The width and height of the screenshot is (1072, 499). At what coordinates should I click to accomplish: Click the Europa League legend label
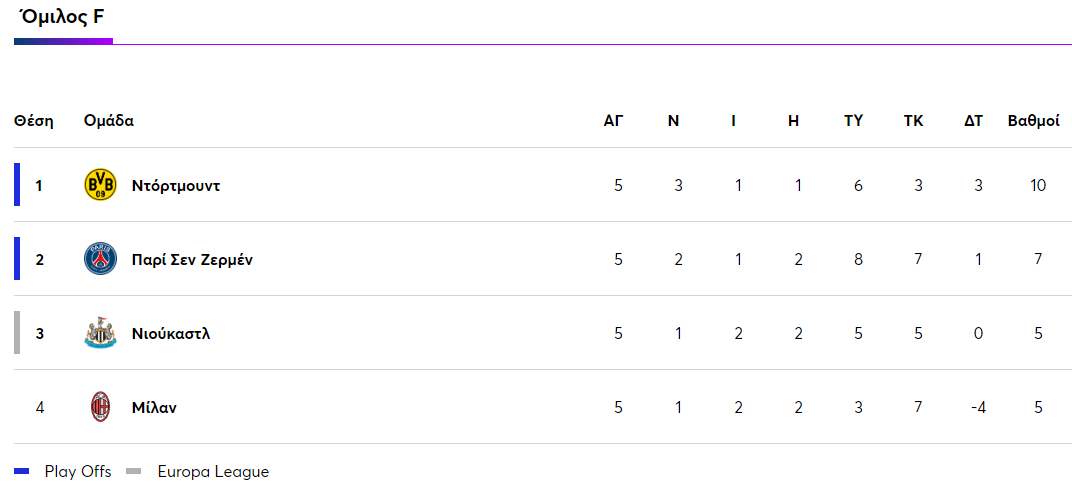coord(213,472)
